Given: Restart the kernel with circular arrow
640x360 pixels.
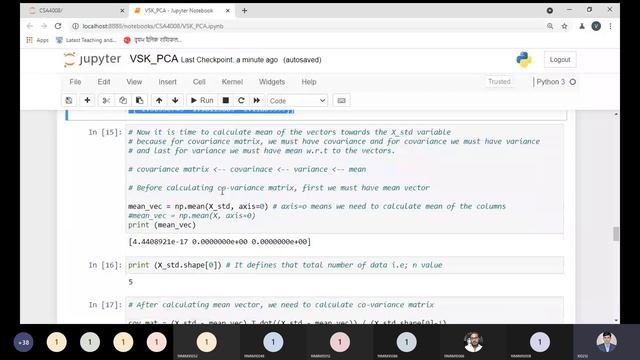Looking at the screenshot, I should coord(241,100).
